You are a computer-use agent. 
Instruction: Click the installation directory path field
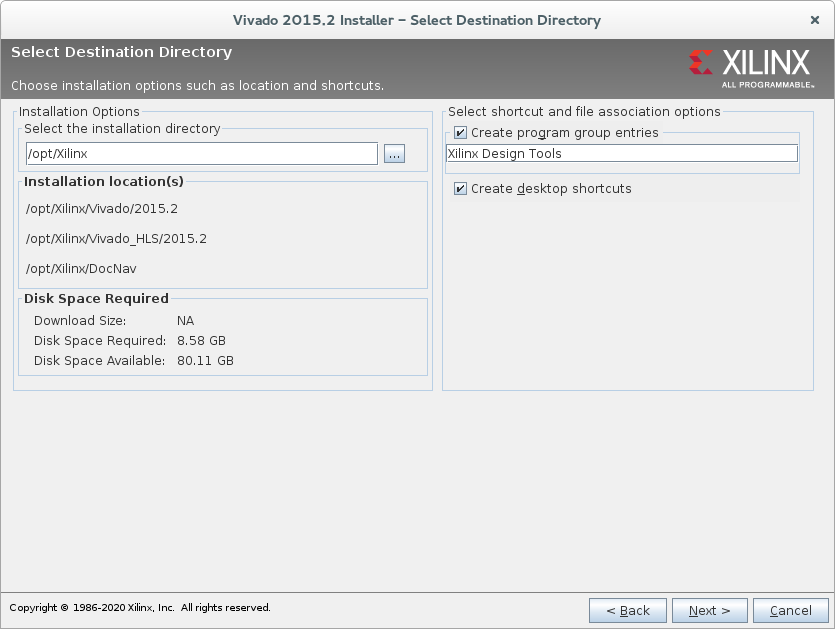point(202,153)
